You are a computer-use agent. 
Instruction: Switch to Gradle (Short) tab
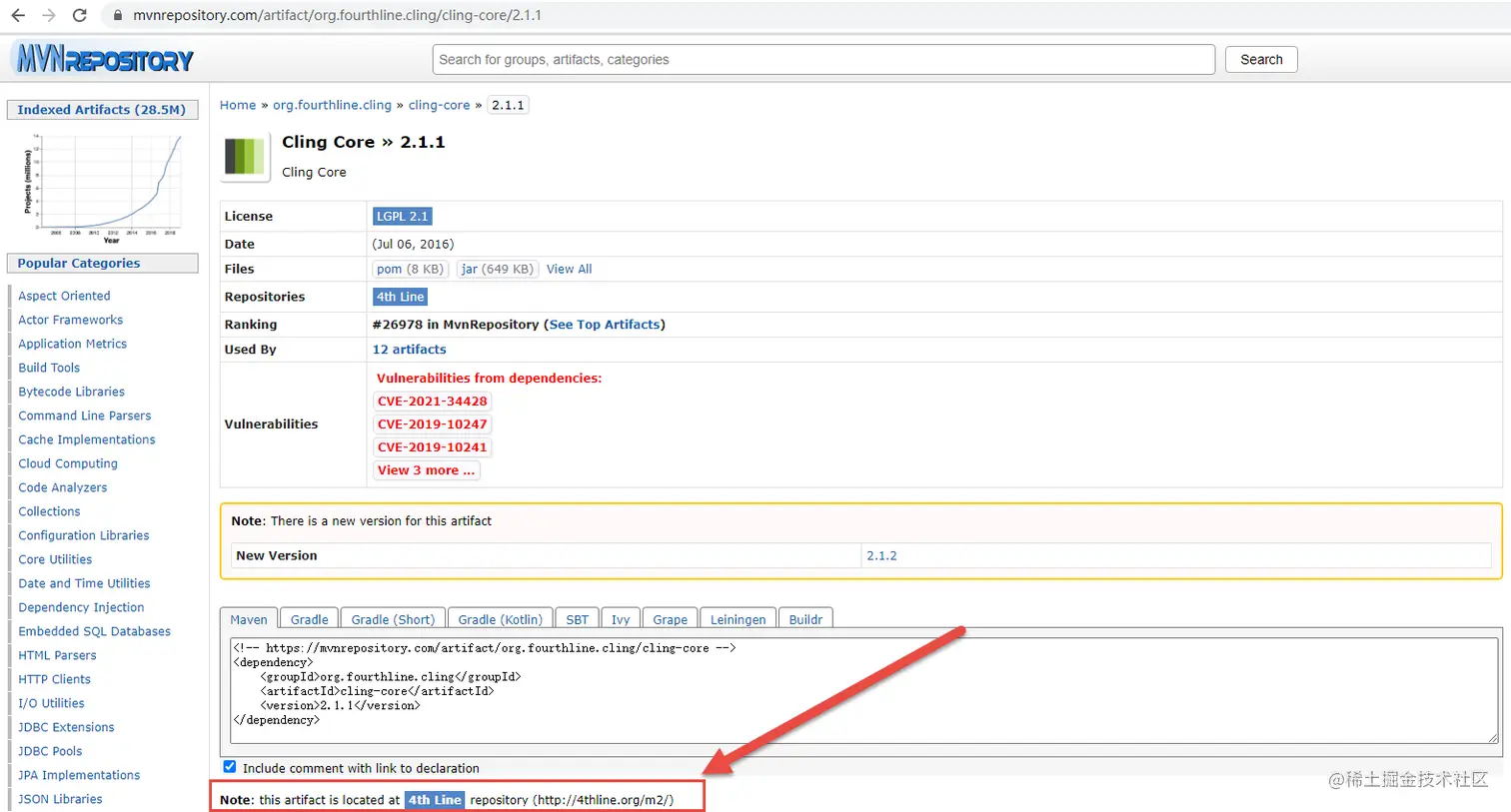393,619
